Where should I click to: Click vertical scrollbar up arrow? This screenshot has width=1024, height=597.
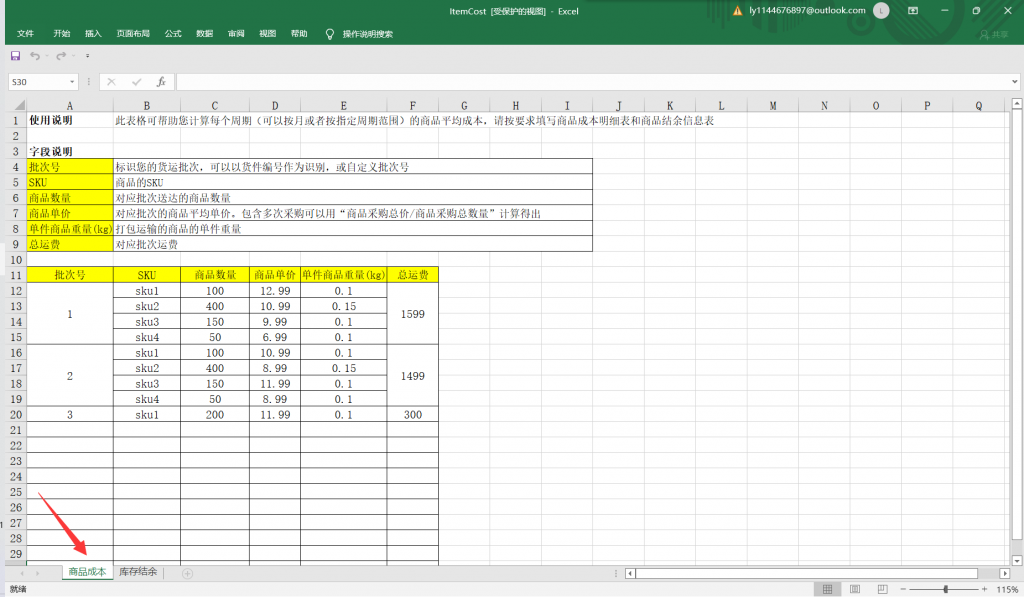coord(1016,103)
